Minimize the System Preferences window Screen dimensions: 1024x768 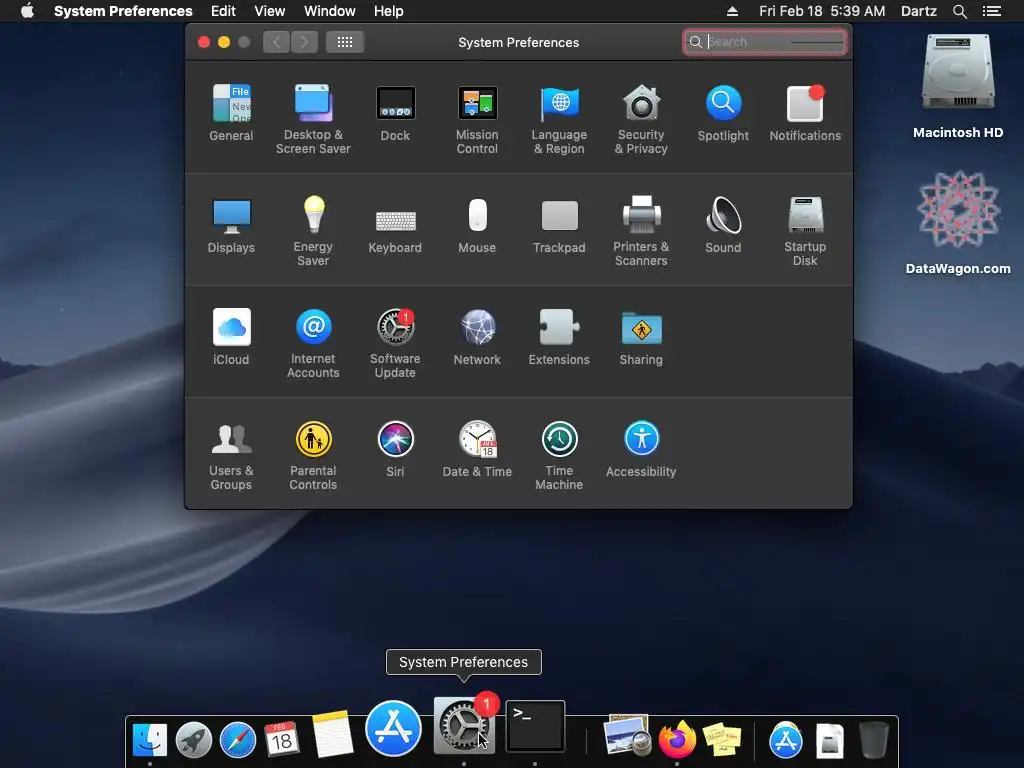click(x=224, y=42)
